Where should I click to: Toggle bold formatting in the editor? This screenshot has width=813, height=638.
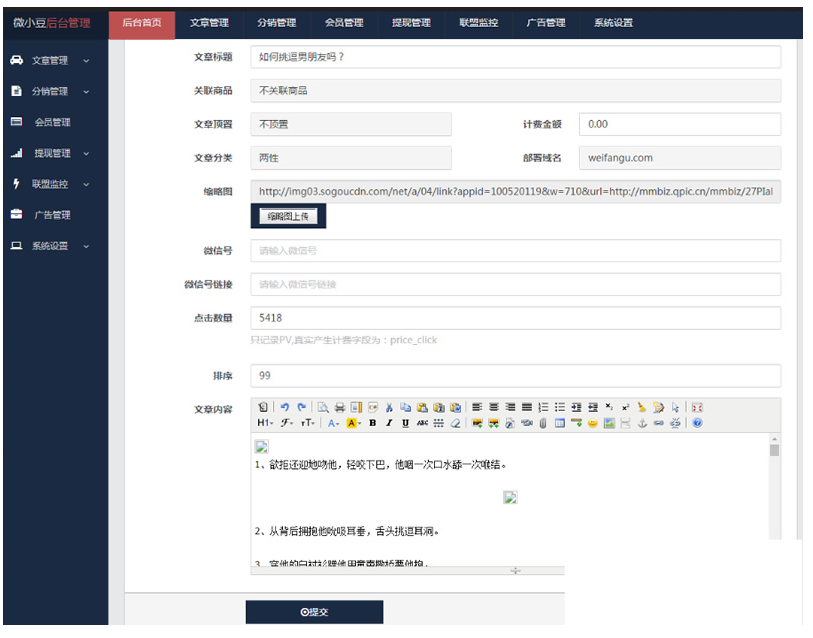click(372, 423)
